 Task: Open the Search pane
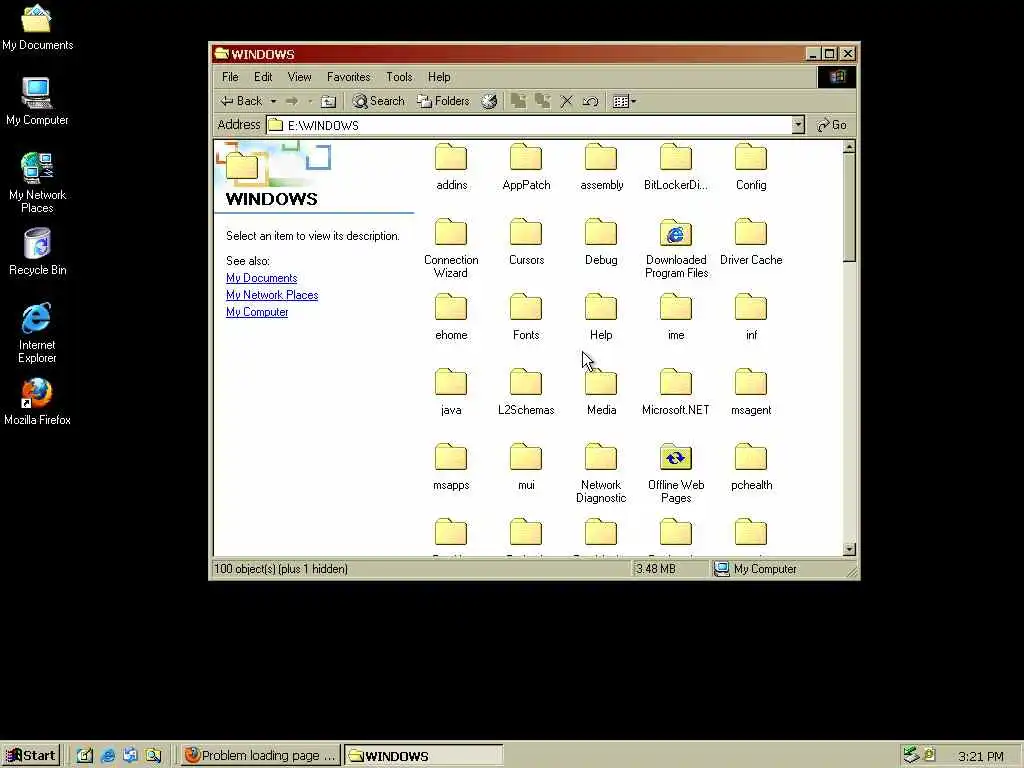[x=379, y=101]
